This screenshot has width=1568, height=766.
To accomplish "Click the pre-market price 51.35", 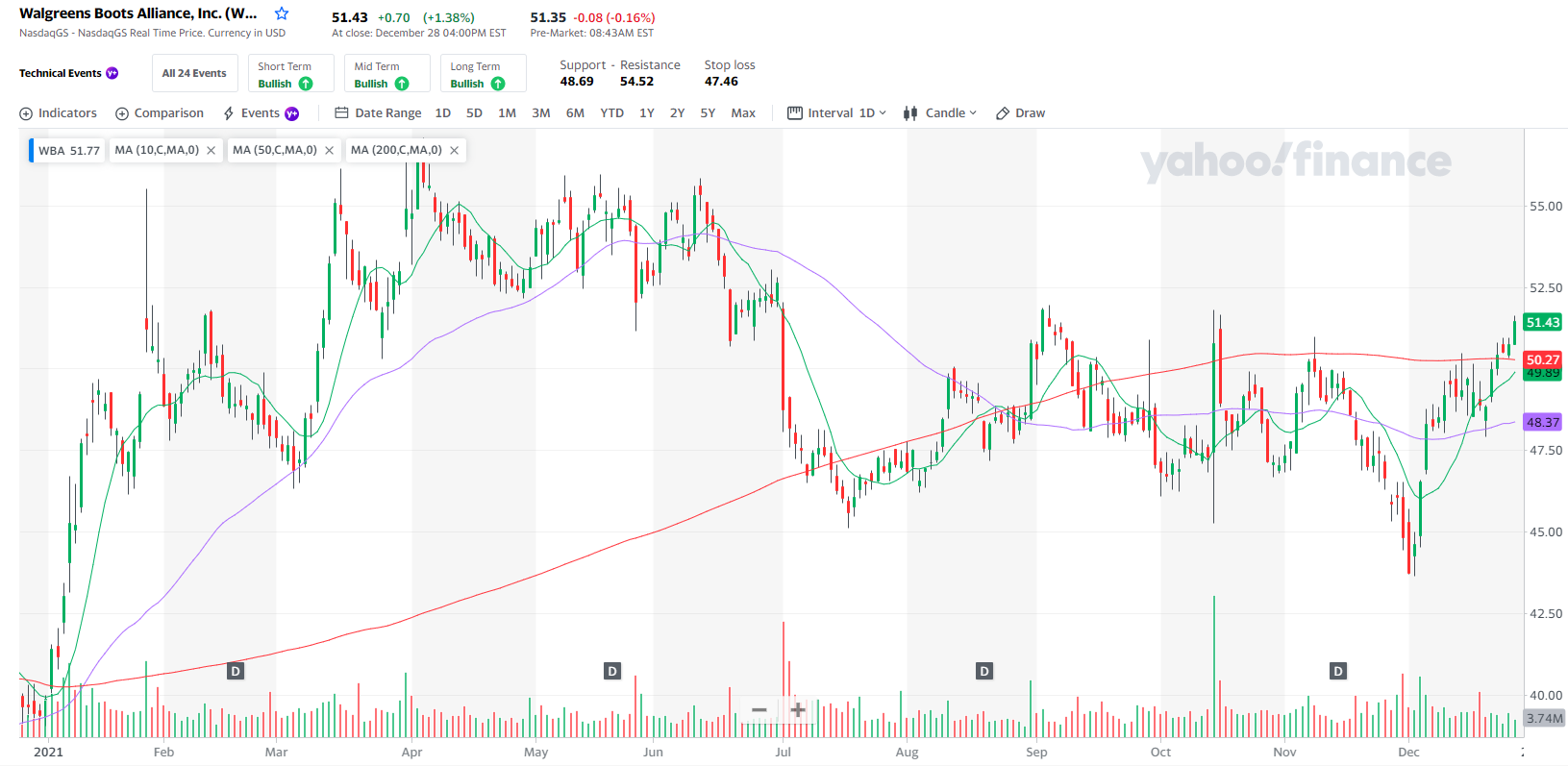I will (548, 17).
